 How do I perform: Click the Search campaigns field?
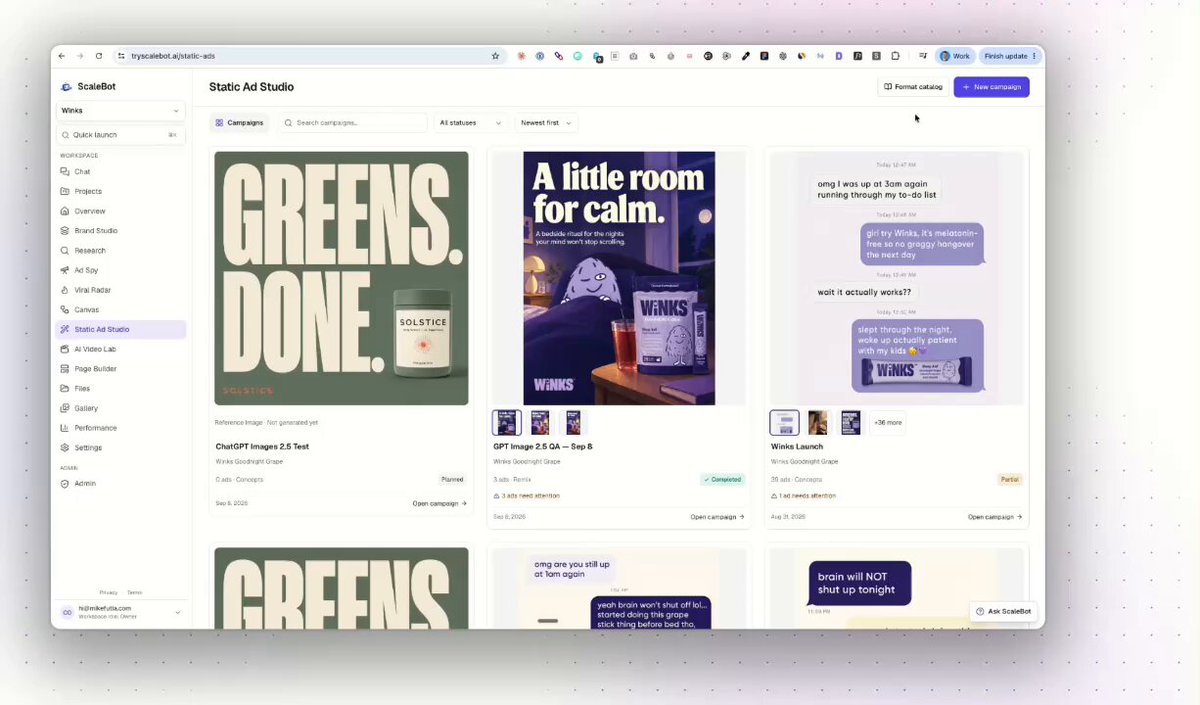coord(353,123)
